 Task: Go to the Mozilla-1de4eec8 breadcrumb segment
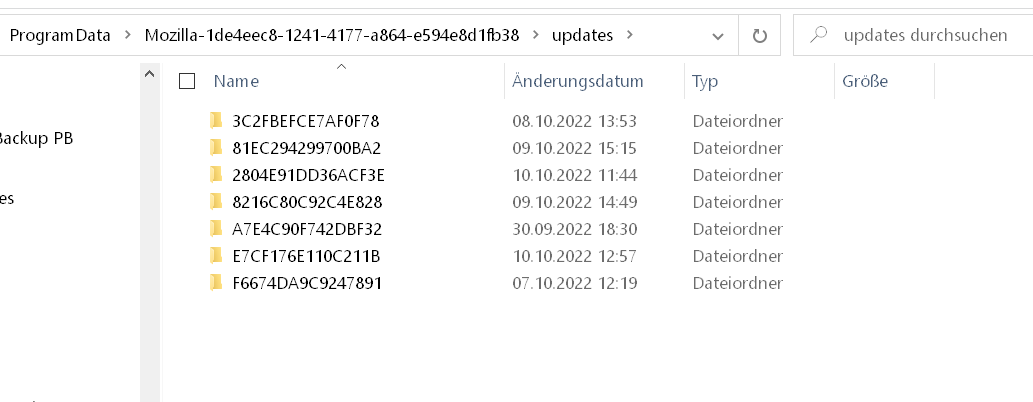coord(332,35)
